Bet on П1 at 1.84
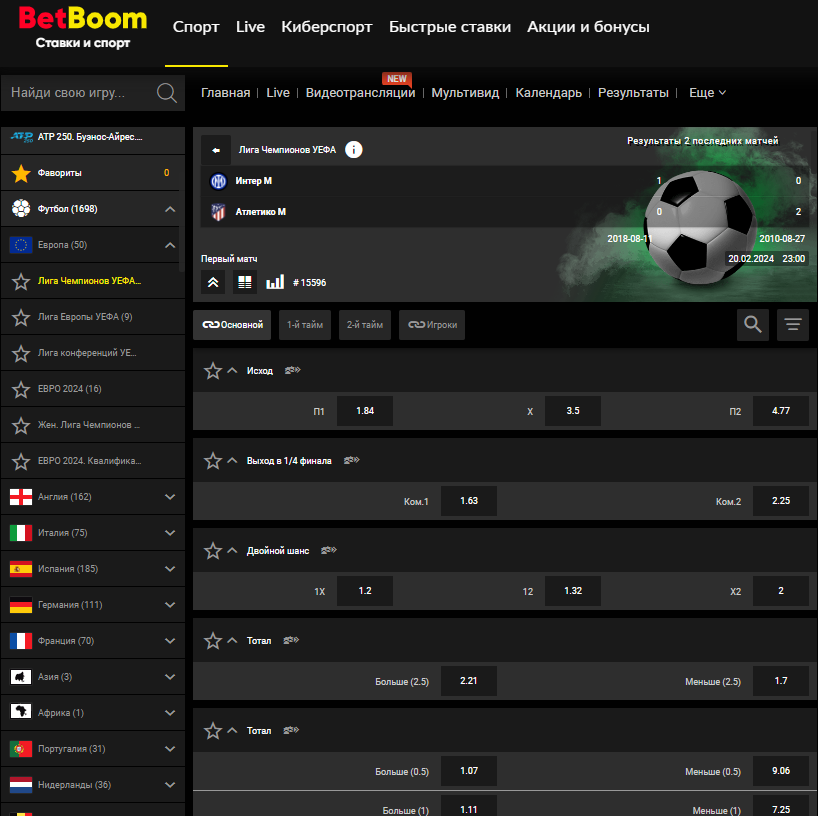This screenshot has width=818, height=816. click(365, 411)
